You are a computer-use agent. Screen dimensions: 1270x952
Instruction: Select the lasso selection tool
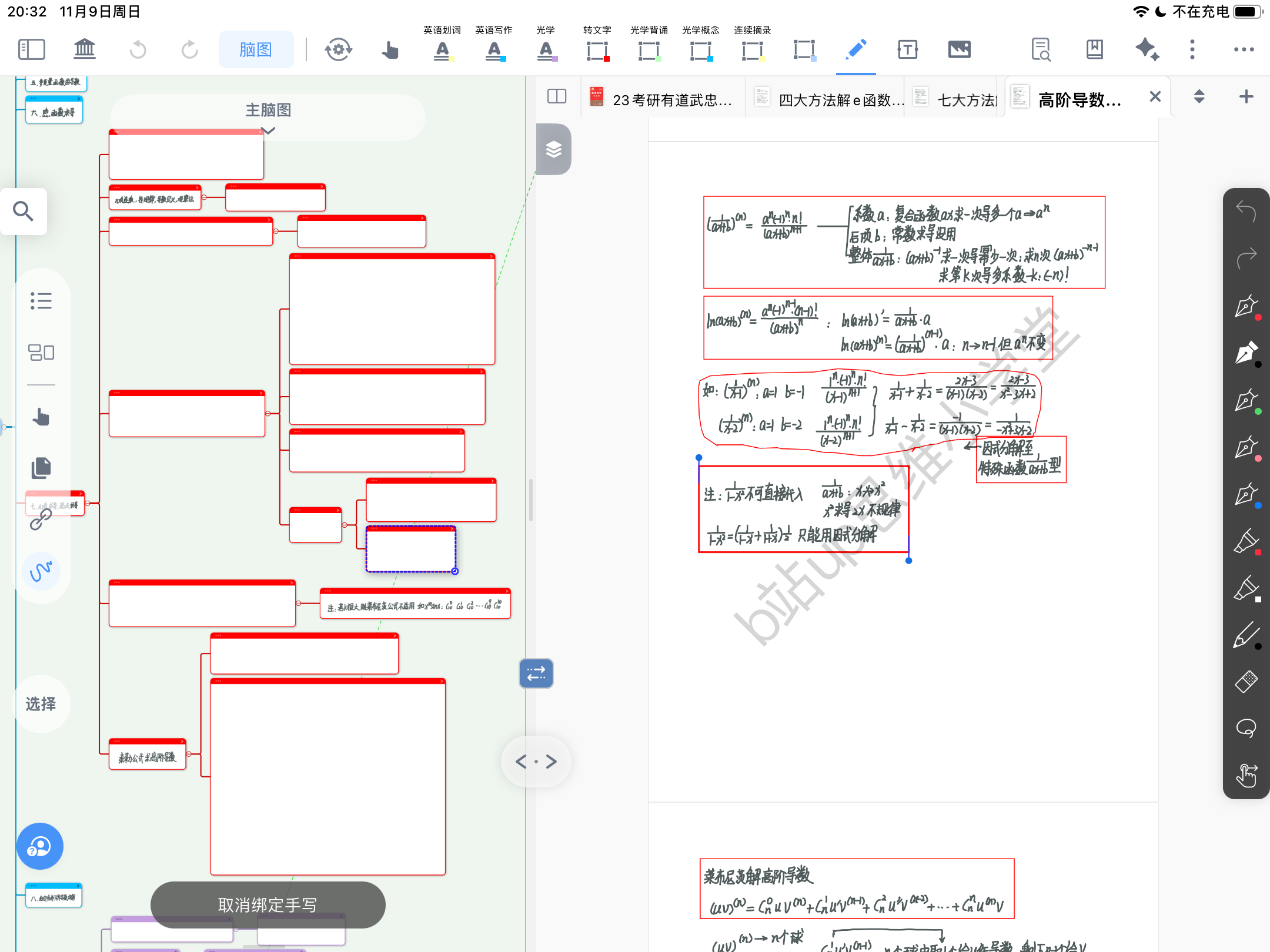point(1246,729)
